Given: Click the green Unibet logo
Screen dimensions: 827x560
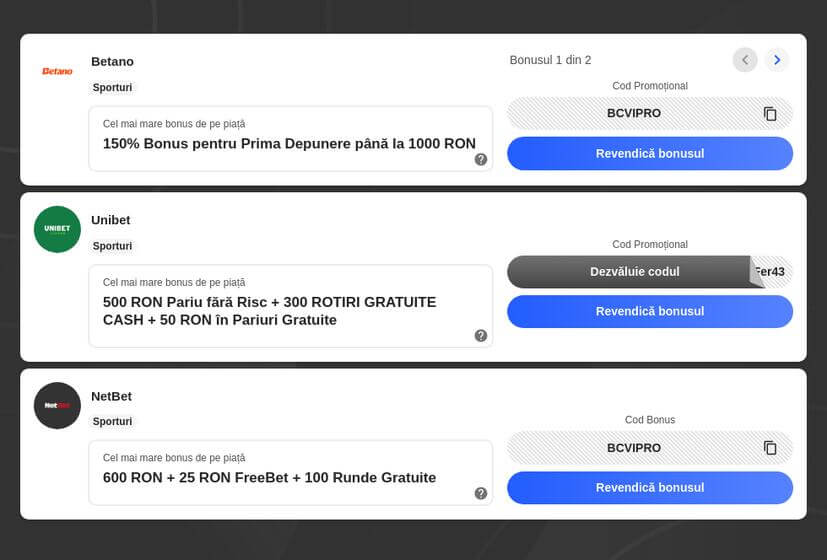Looking at the screenshot, I should (x=57, y=229).
